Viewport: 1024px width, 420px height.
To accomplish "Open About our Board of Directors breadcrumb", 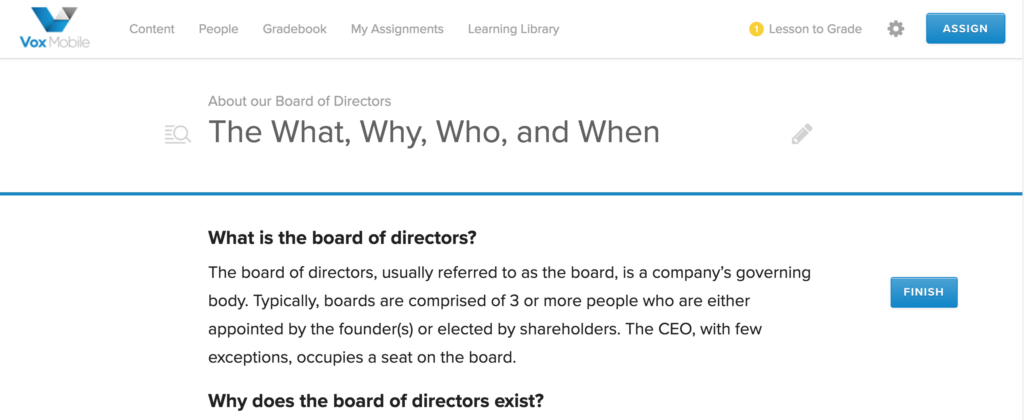I will tap(300, 101).
